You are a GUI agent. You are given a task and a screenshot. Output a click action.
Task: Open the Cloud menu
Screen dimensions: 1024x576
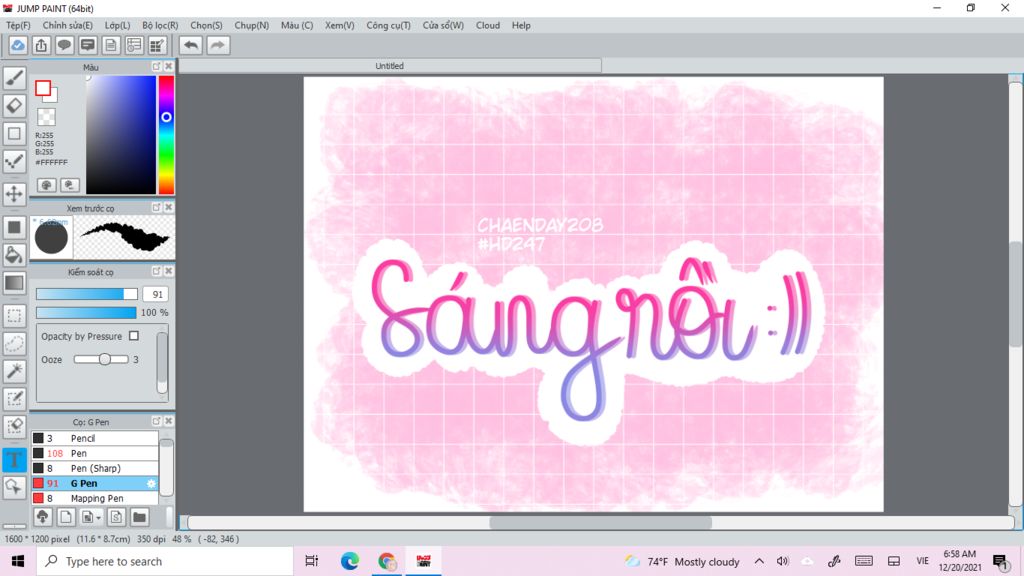click(488, 25)
